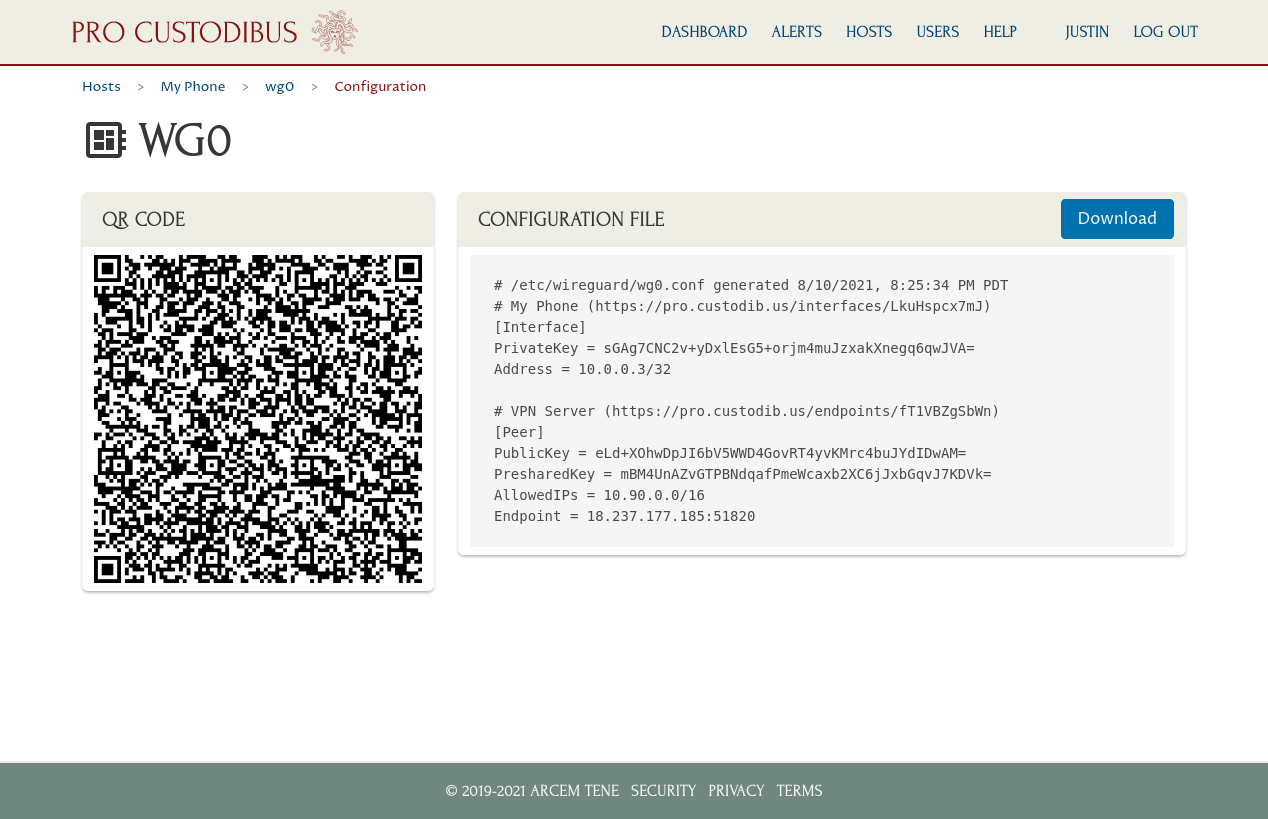Navigate to the Hosts page
The height and width of the screenshot is (819, 1268).
(869, 32)
